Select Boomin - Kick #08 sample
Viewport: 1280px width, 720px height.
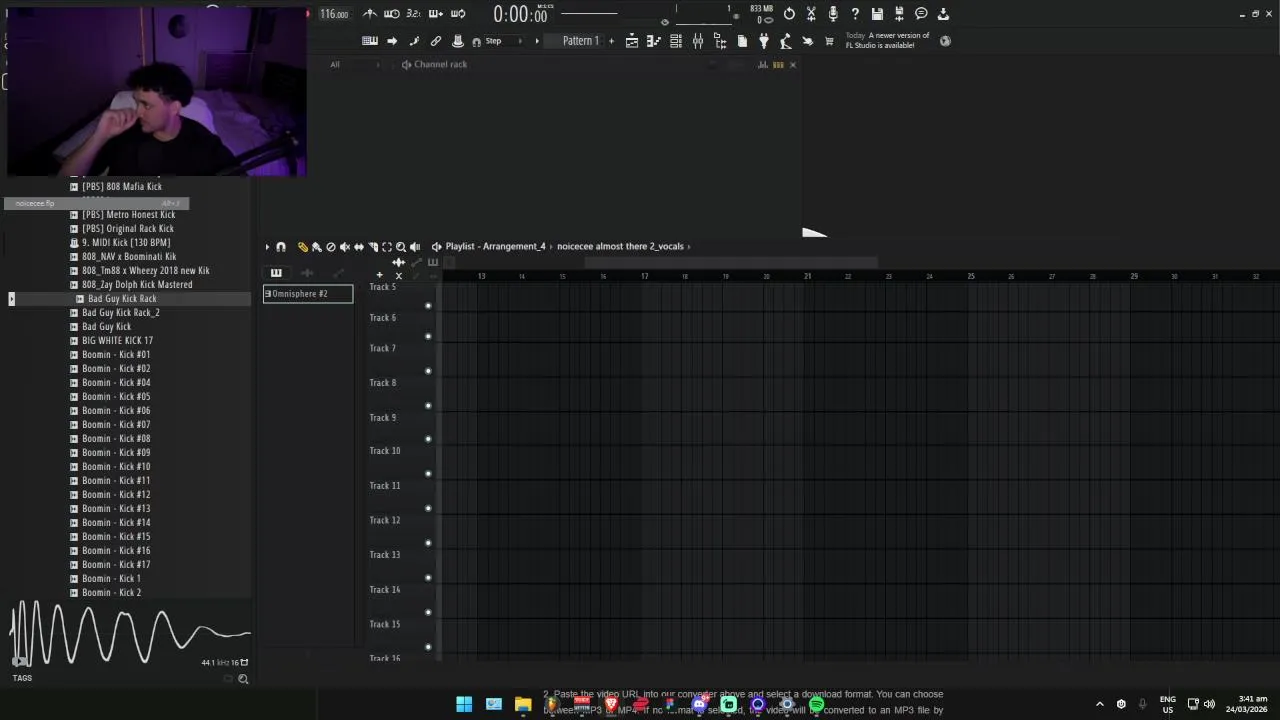coord(116,439)
